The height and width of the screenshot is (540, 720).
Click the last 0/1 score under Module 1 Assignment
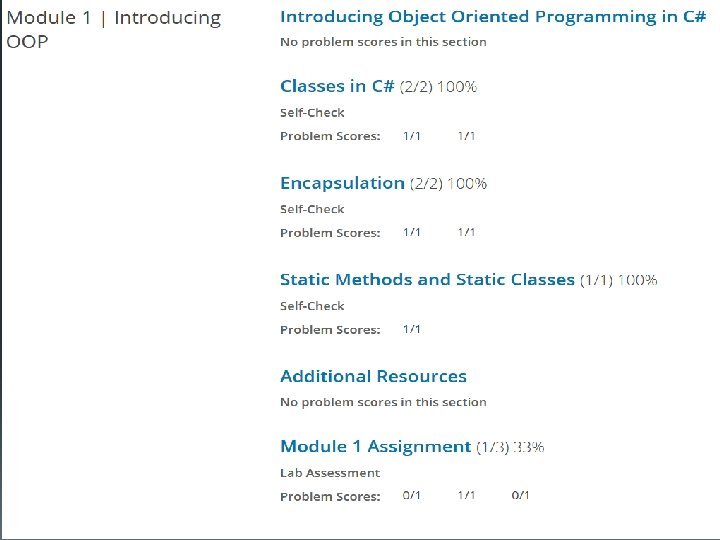[x=520, y=495]
